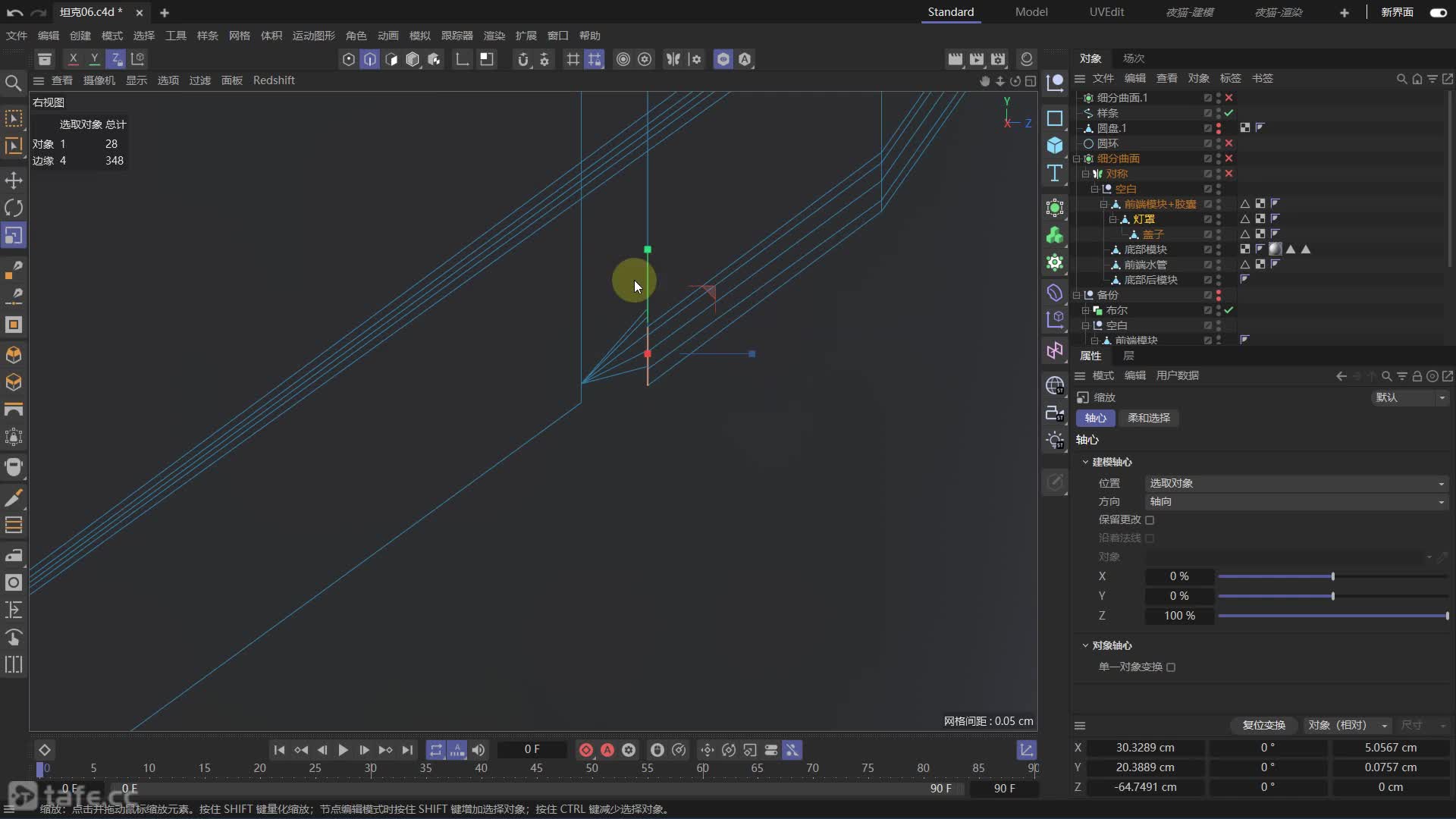Open viewport Redshift menu
Screen dimensions: 1456x819
point(274,80)
